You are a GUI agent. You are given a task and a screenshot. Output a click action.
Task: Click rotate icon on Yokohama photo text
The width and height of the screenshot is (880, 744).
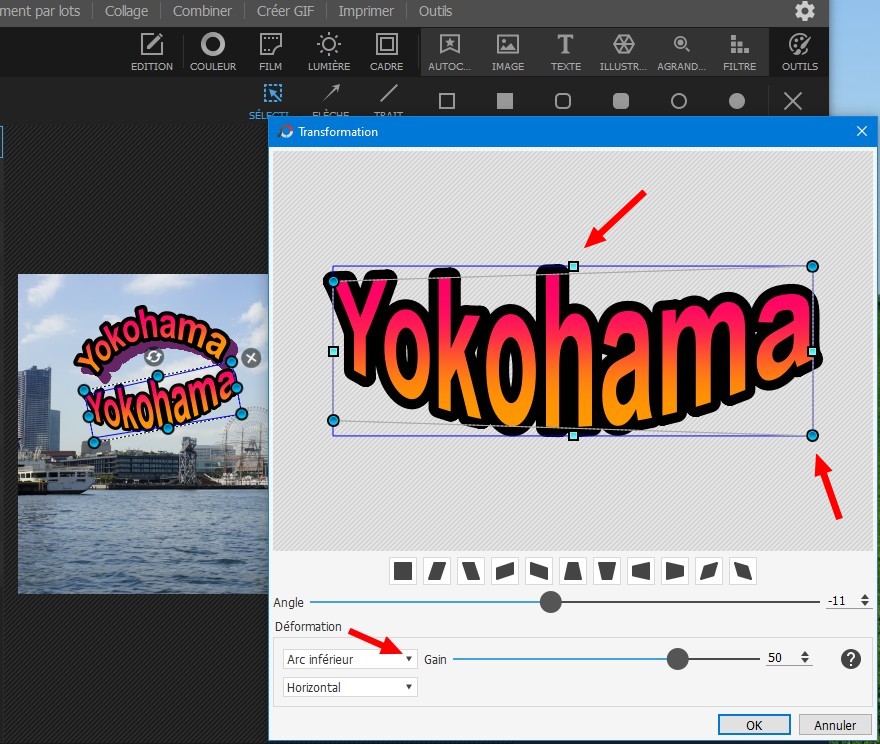coord(154,356)
